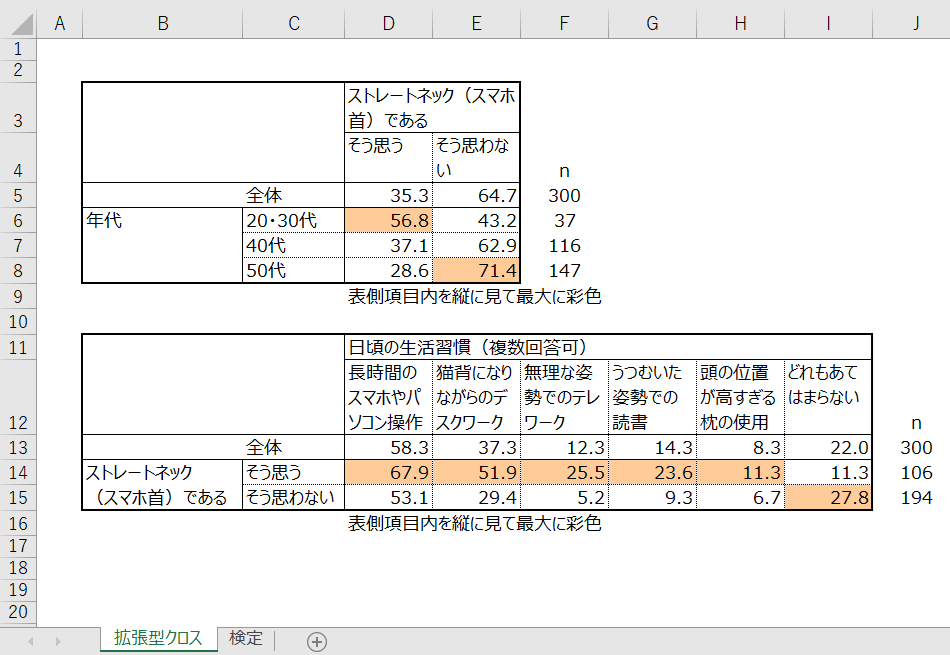The image size is (950, 655).
Task: Click n value 106
Action: [916, 473]
